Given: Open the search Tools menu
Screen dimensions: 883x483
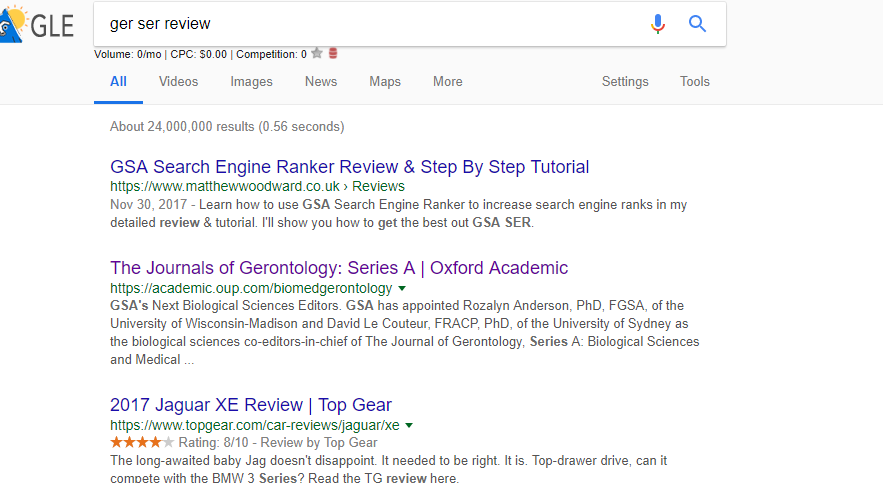Looking at the screenshot, I should click(694, 82).
